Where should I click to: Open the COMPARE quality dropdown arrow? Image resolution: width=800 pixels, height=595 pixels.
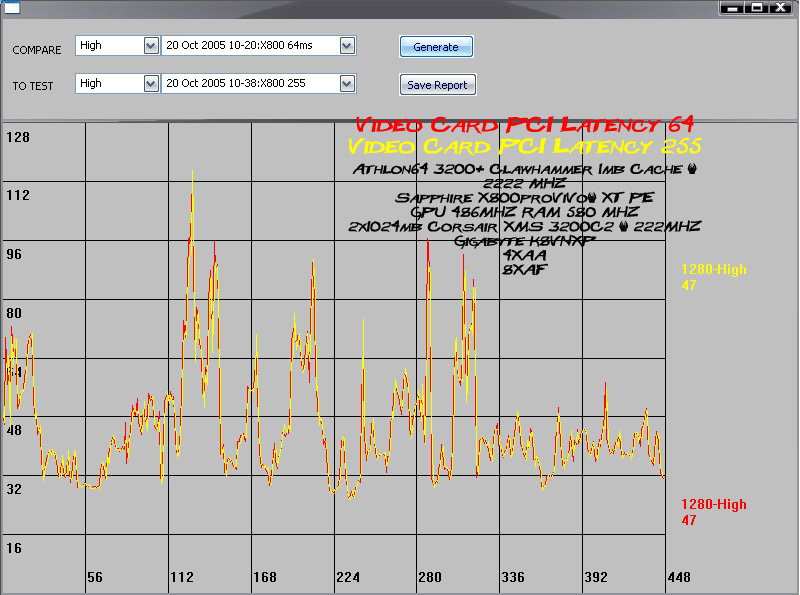(x=151, y=46)
